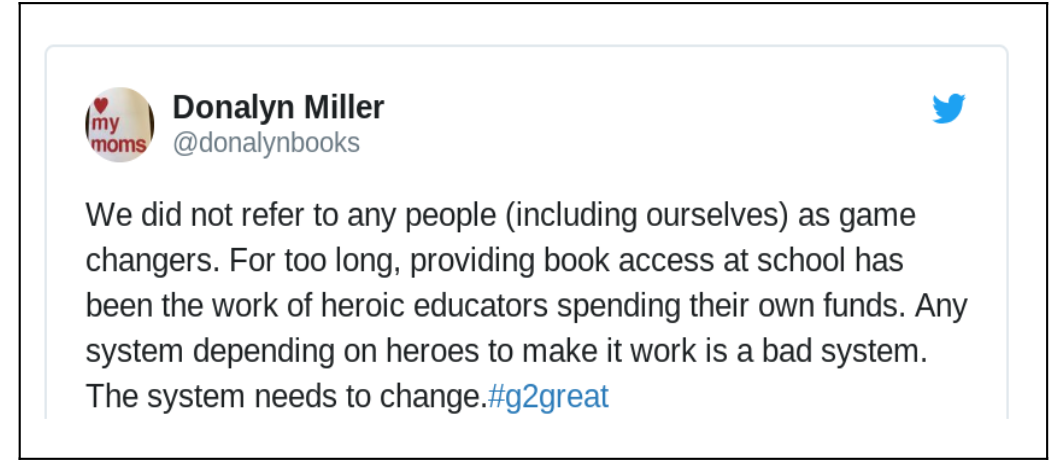This screenshot has height=466, width=1058.
Task: Follow the #g2great hashtag link
Action: point(548,397)
